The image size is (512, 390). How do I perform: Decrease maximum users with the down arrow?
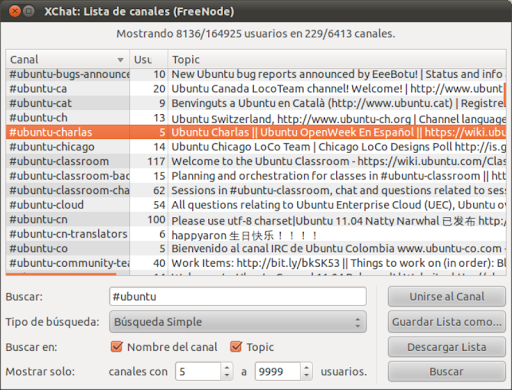[306, 376]
